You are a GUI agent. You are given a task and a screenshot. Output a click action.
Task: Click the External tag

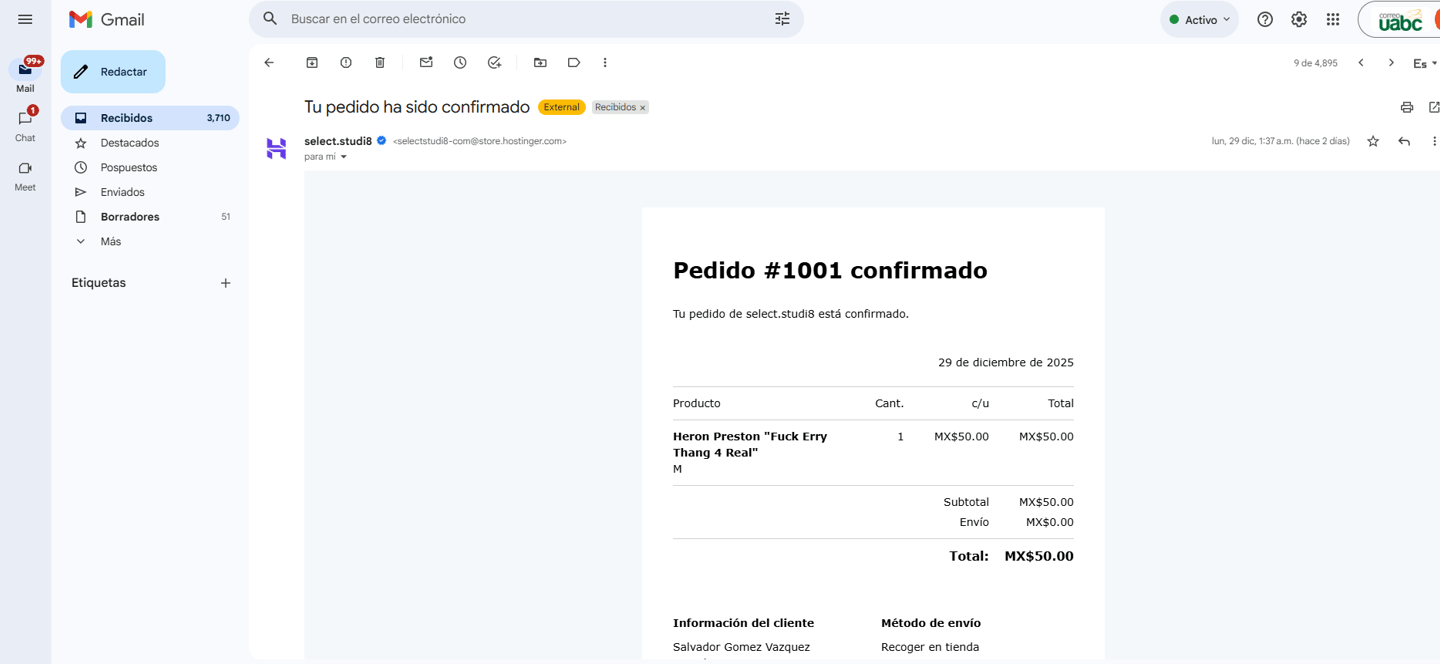tap(561, 107)
